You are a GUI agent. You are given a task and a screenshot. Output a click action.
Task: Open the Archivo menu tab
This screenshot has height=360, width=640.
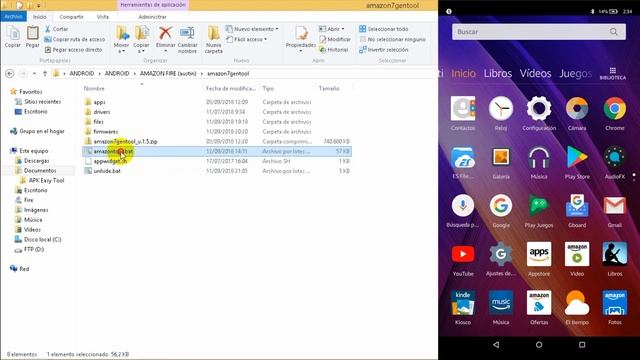(x=13, y=17)
